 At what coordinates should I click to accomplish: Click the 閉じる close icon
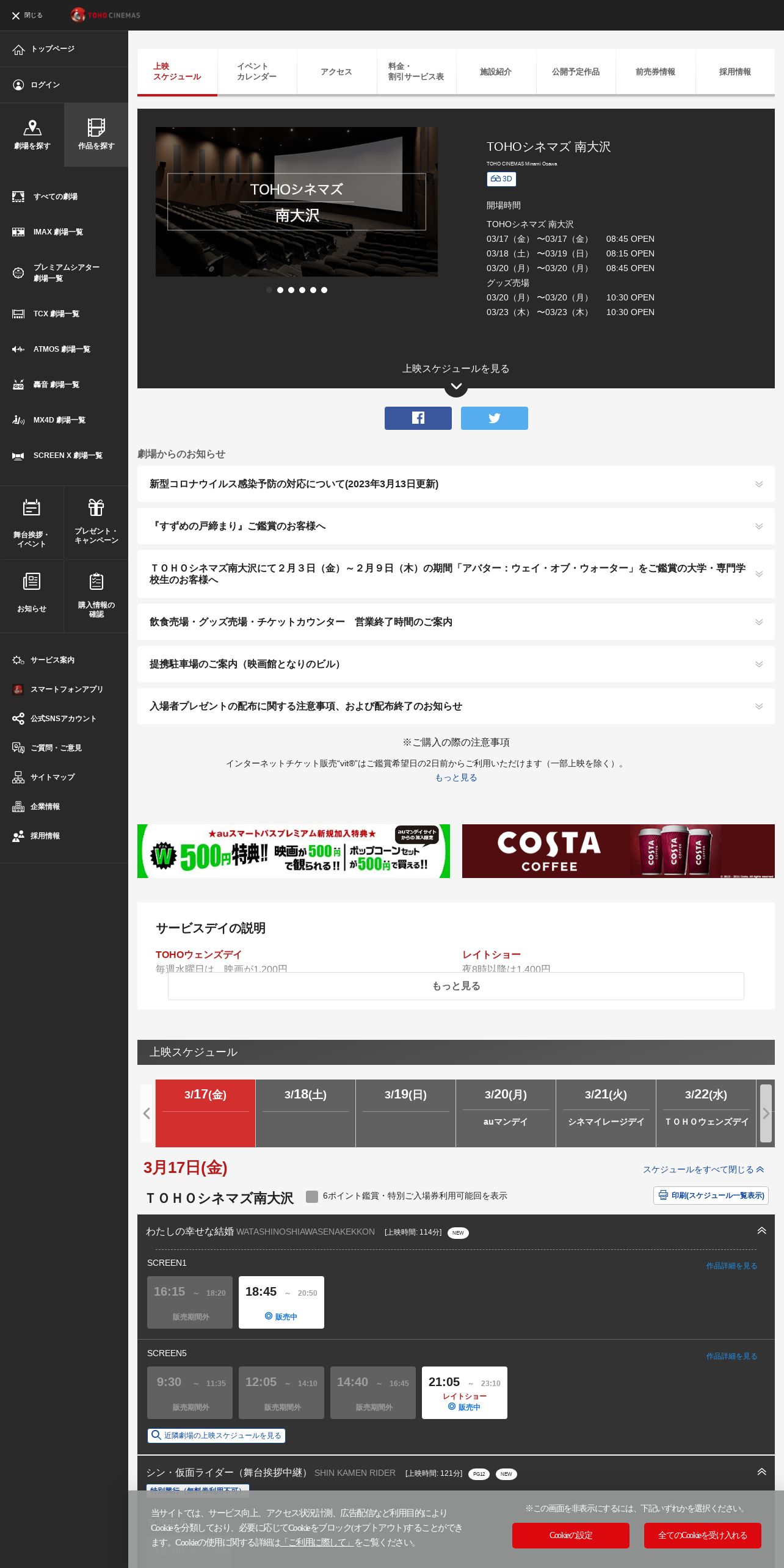pyautogui.click(x=16, y=15)
